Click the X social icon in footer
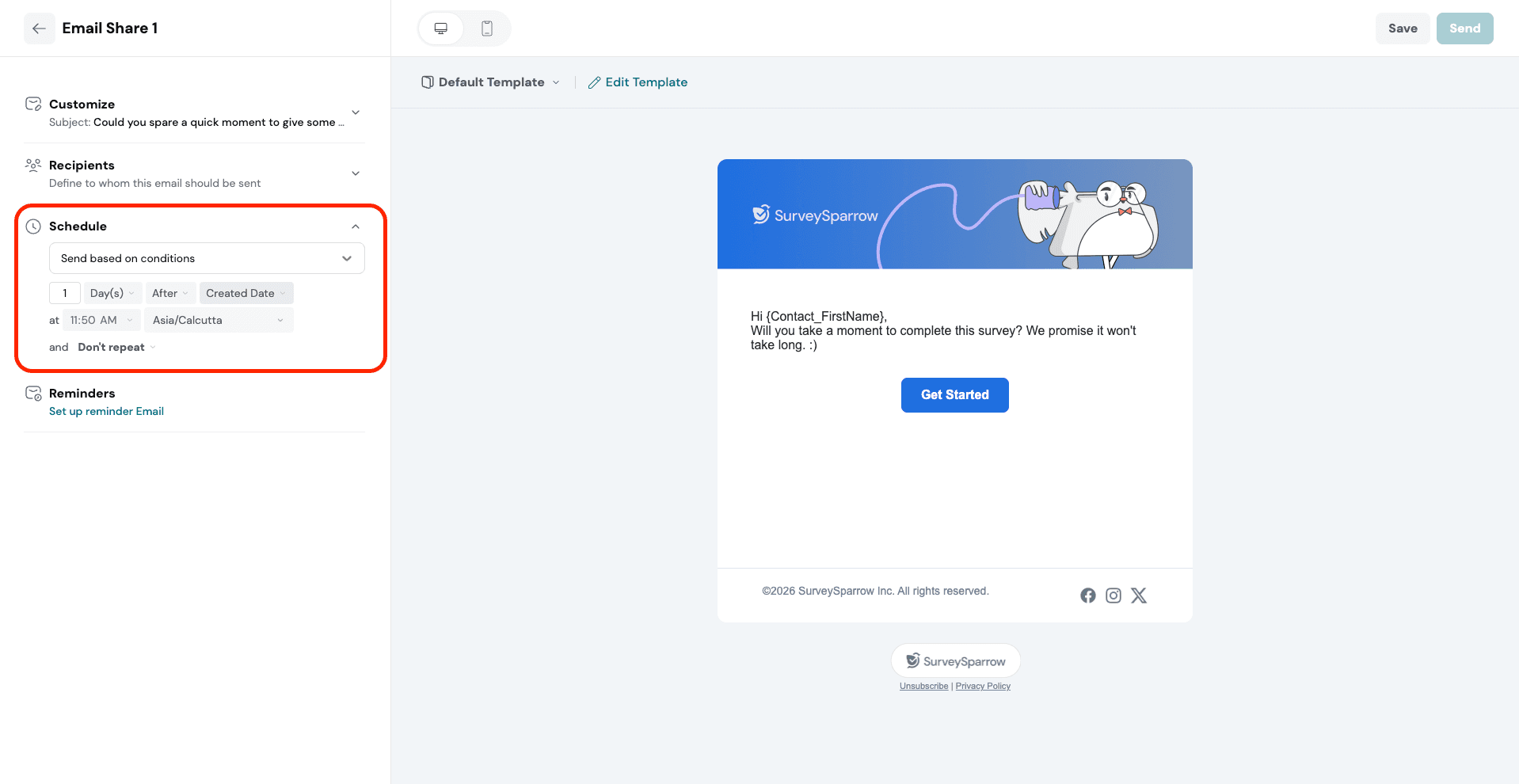This screenshot has width=1519, height=784. 1139,596
